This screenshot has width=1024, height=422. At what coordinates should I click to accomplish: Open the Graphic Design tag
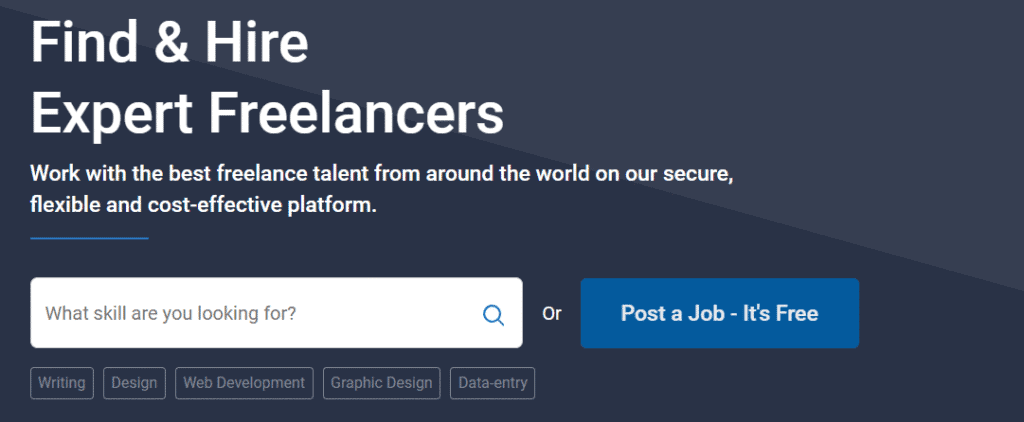381,383
